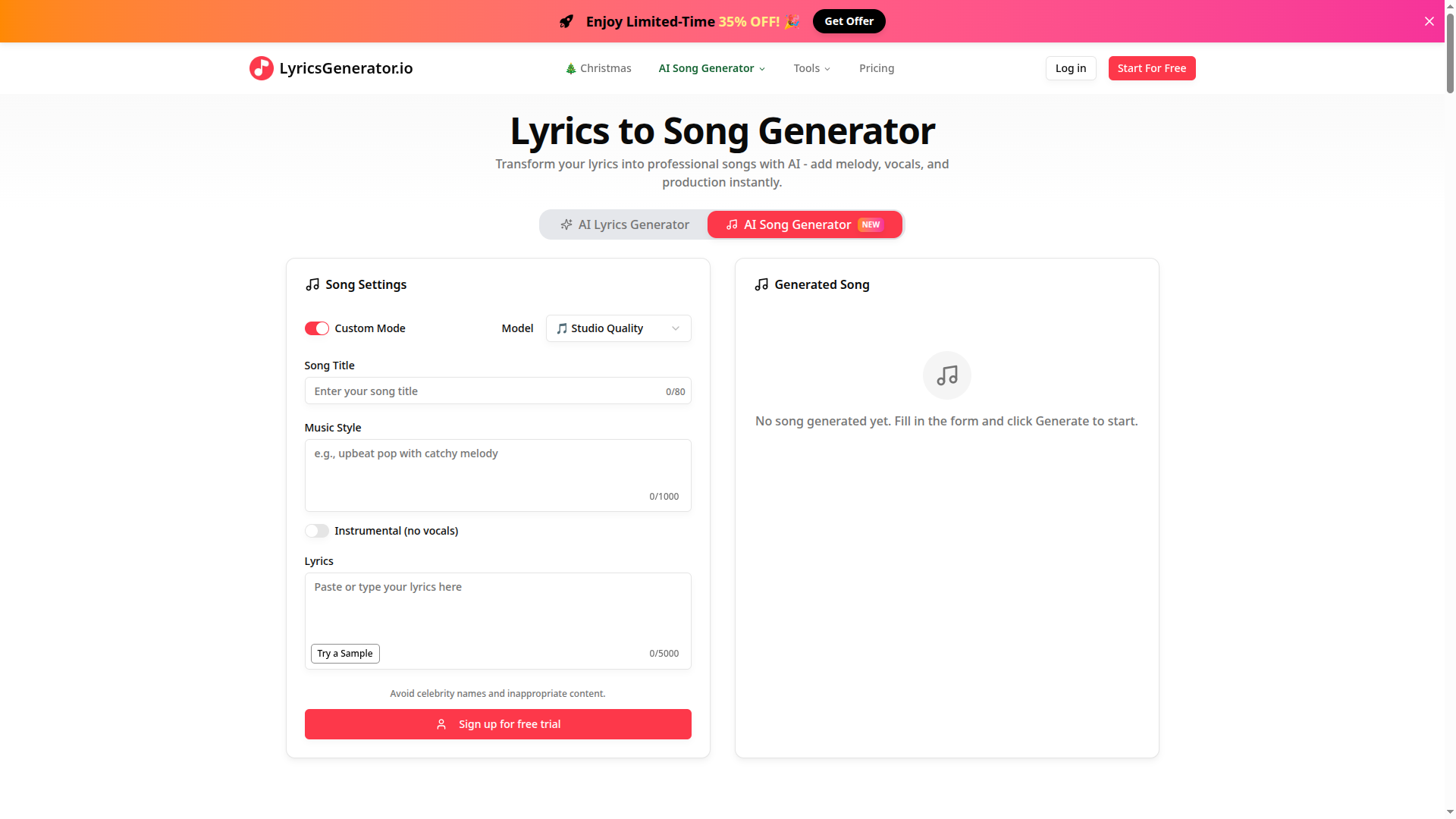Click Try a Sample below the lyrics box

pos(345,653)
